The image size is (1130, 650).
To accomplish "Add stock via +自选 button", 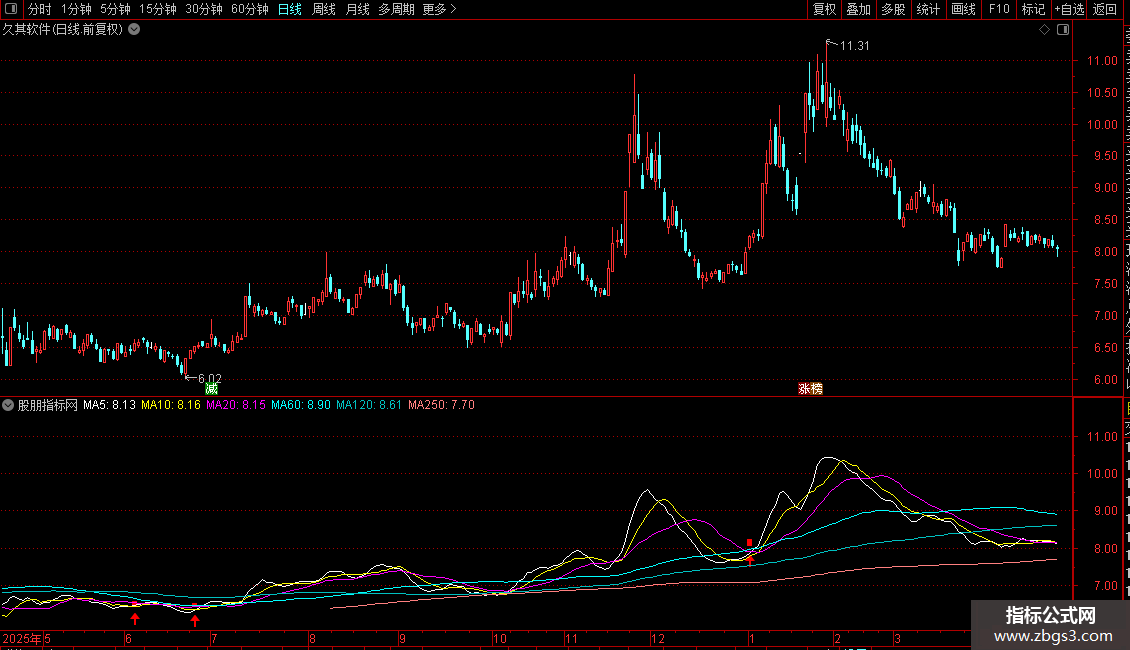I will point(1069,9).
